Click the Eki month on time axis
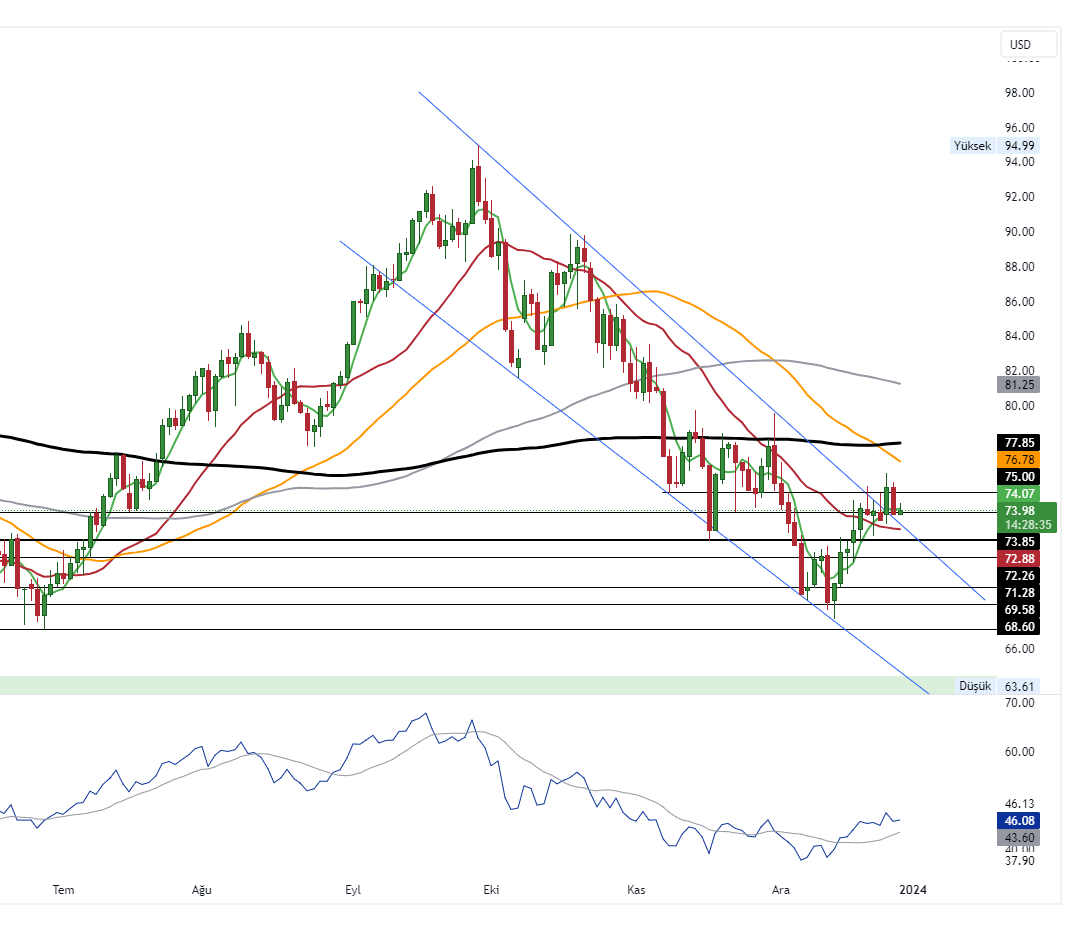The image size is (1071, 939). click(491, 889)
